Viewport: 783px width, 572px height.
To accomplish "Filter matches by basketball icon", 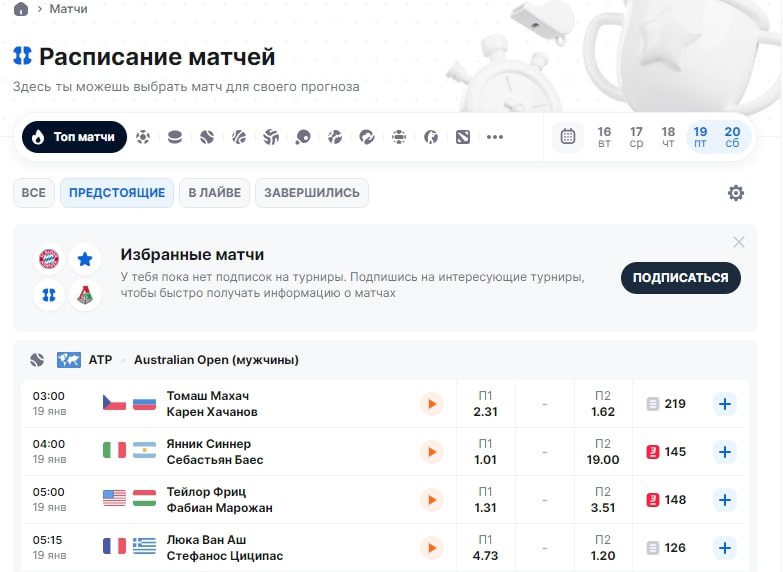I will (239, 137).
